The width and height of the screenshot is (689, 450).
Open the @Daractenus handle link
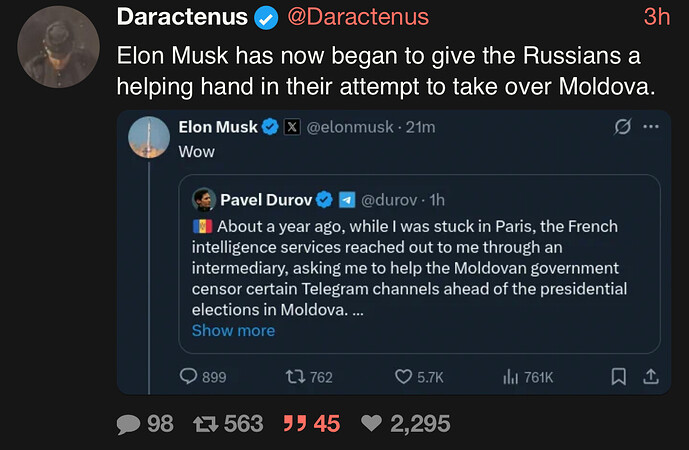[358, 17]
